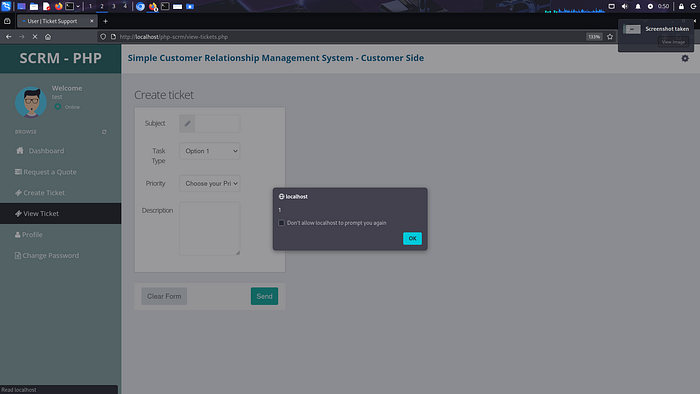Expand the Priority dropdown

[x=210, y=183]
